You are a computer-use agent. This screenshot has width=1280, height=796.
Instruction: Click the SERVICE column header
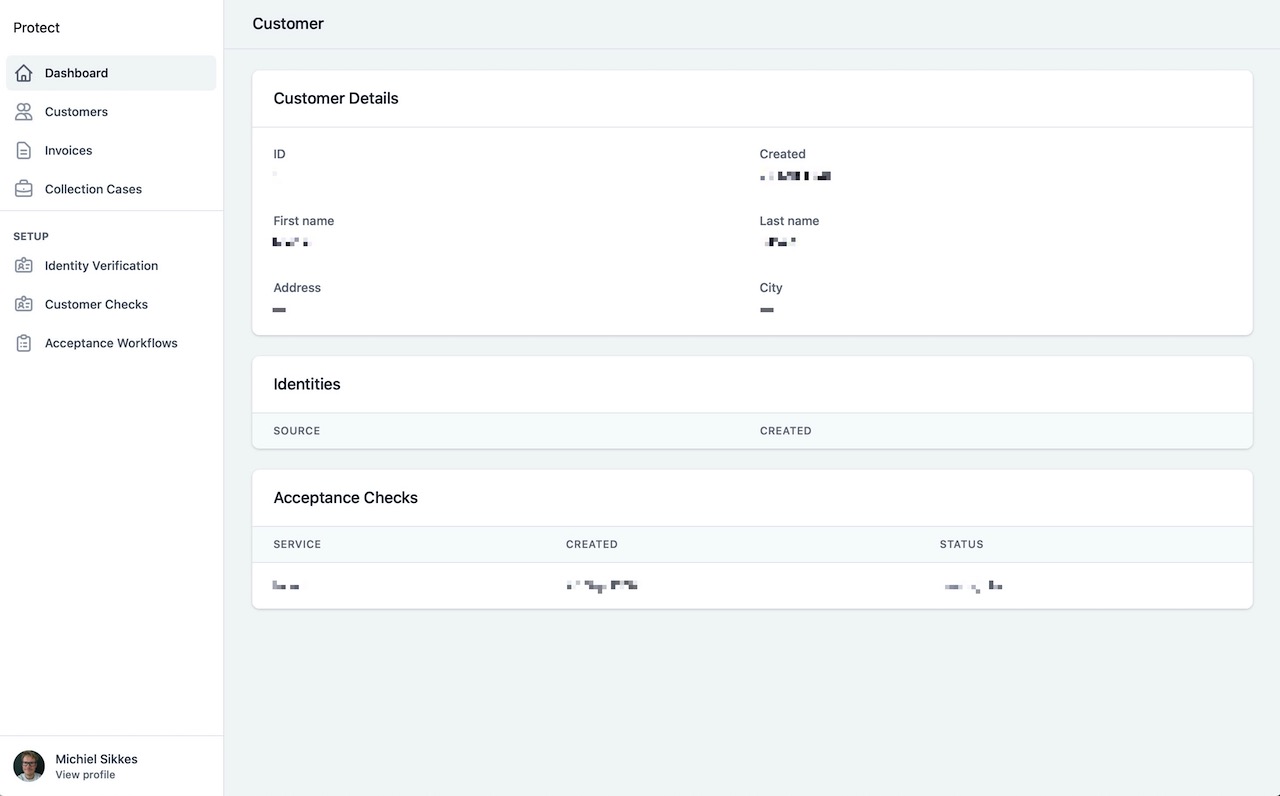(297, 545)
